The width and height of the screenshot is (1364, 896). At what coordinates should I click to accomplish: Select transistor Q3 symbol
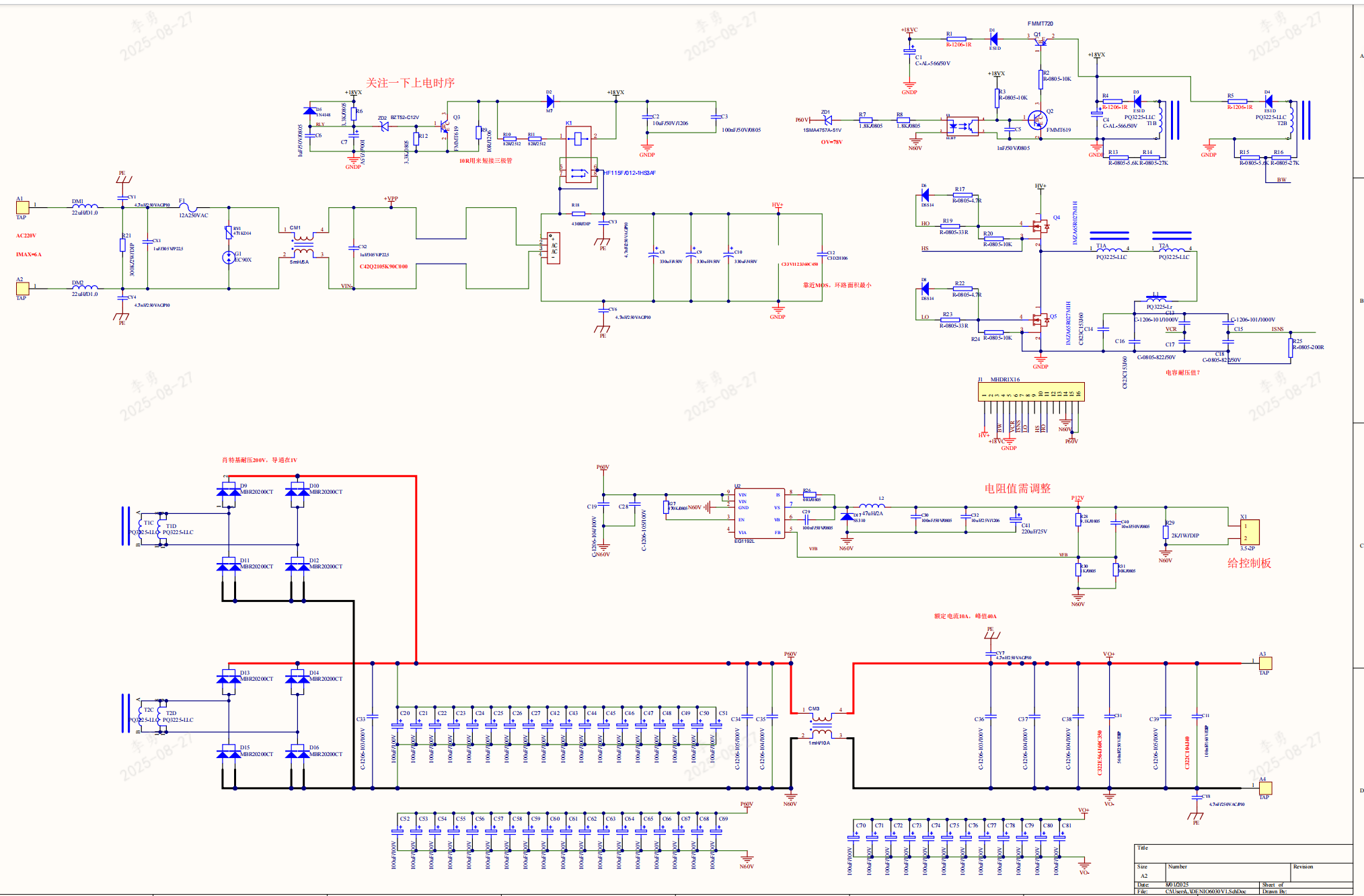pos(443,127)
